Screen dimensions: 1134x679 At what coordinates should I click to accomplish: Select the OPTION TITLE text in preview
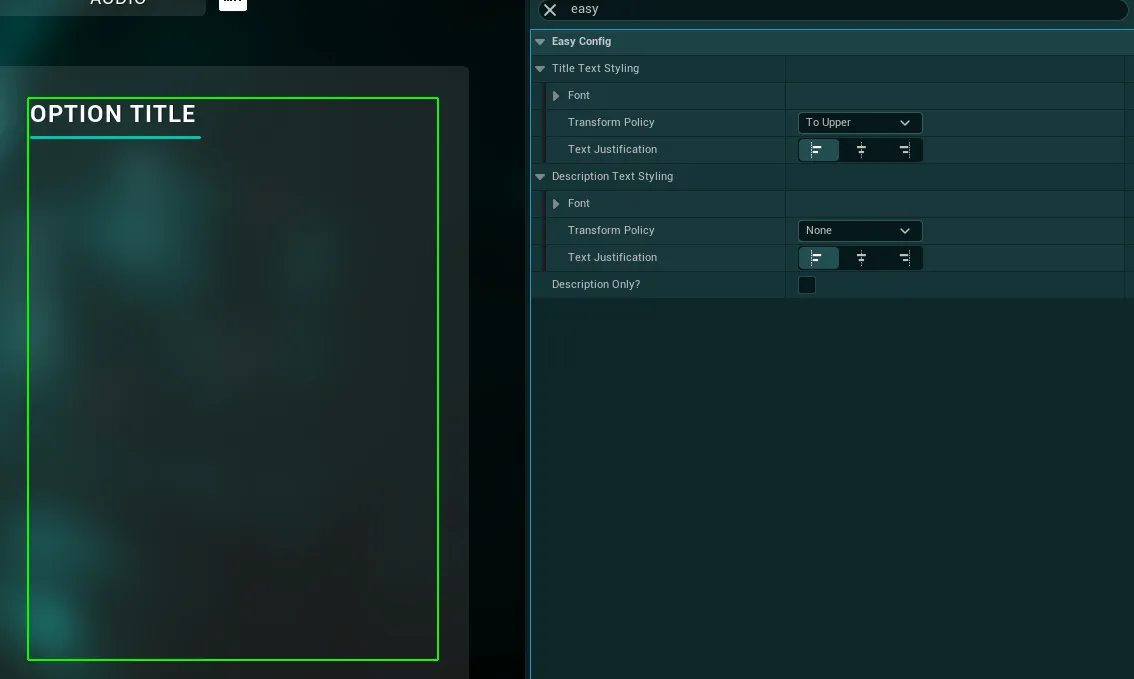tap(113, 114)
